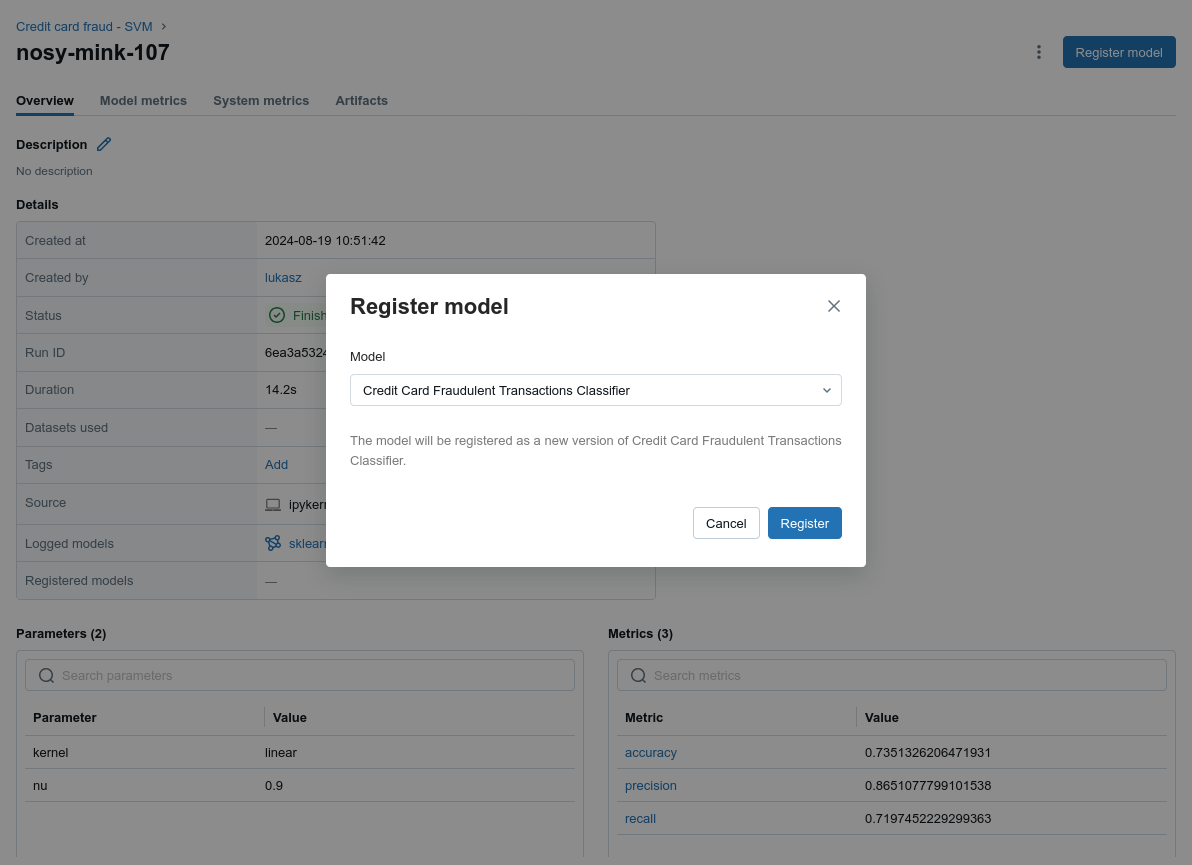Open the recall metric link

(640, 819)
